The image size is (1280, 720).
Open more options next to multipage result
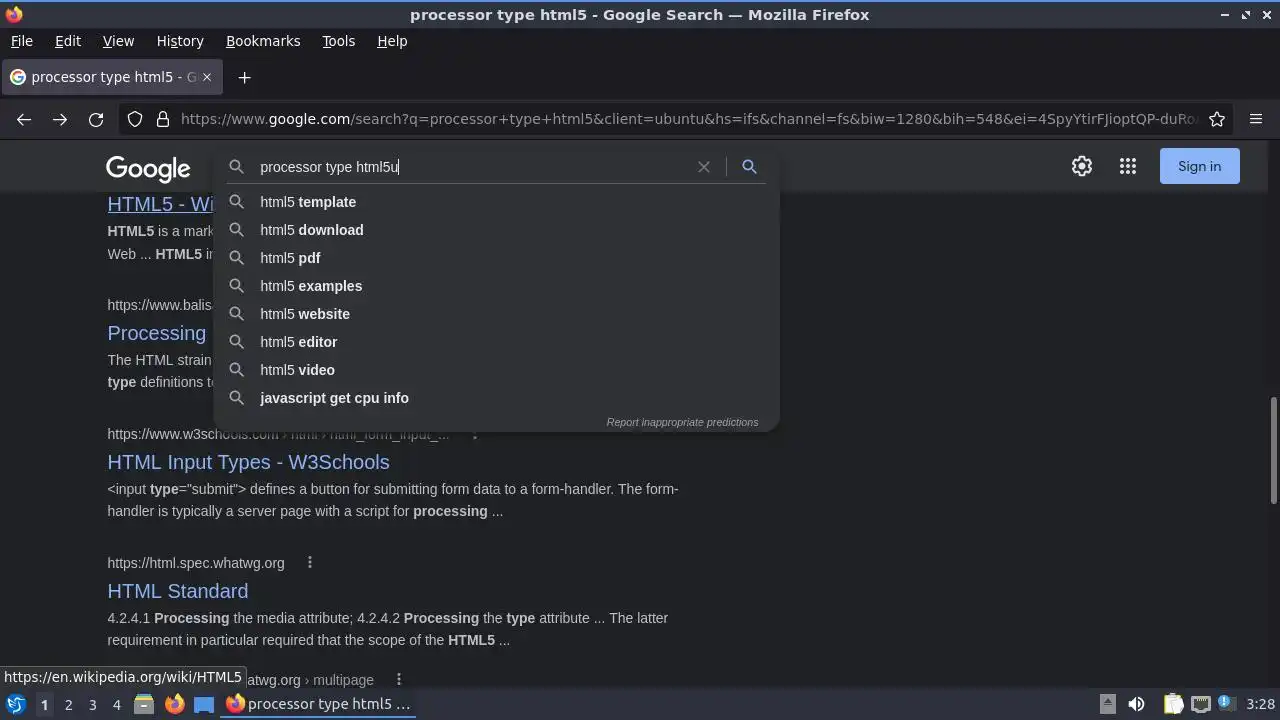pos(398,679)
